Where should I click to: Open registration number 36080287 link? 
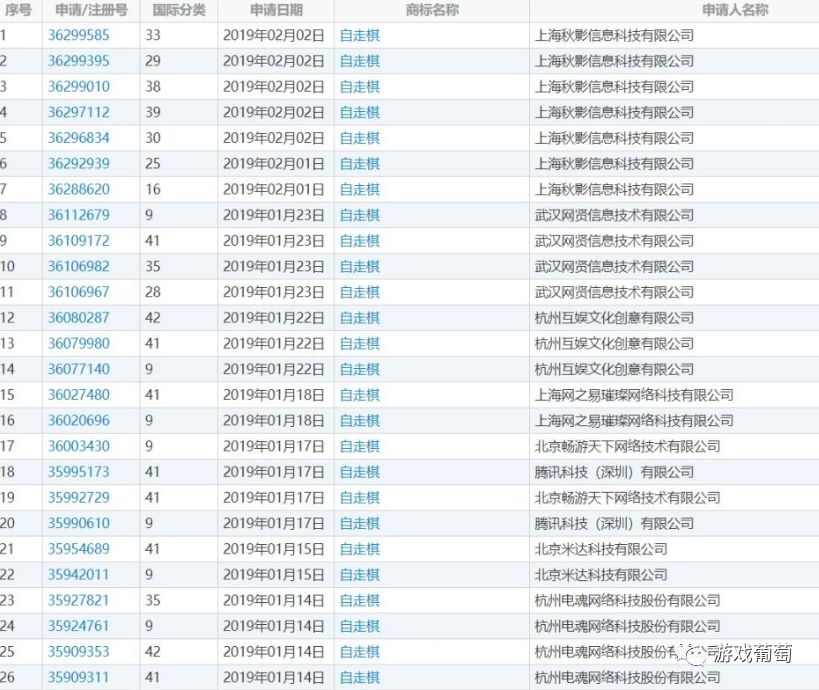(79, 318)
